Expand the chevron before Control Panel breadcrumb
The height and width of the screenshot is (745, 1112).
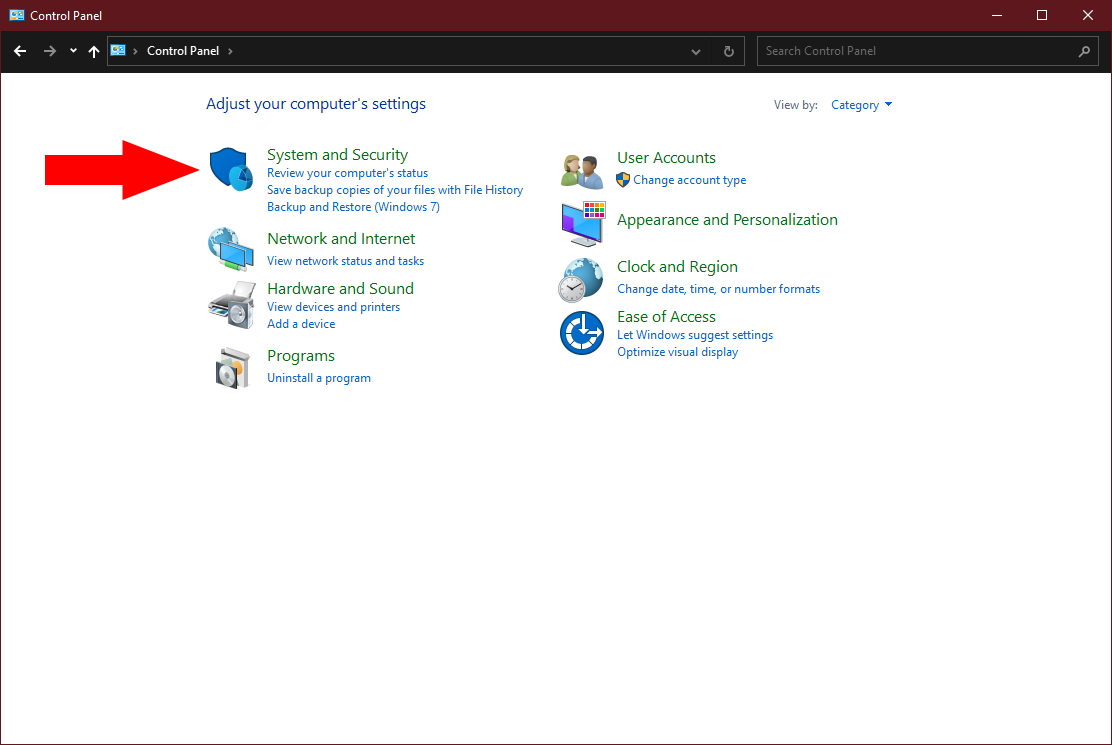tap(135, 51)
